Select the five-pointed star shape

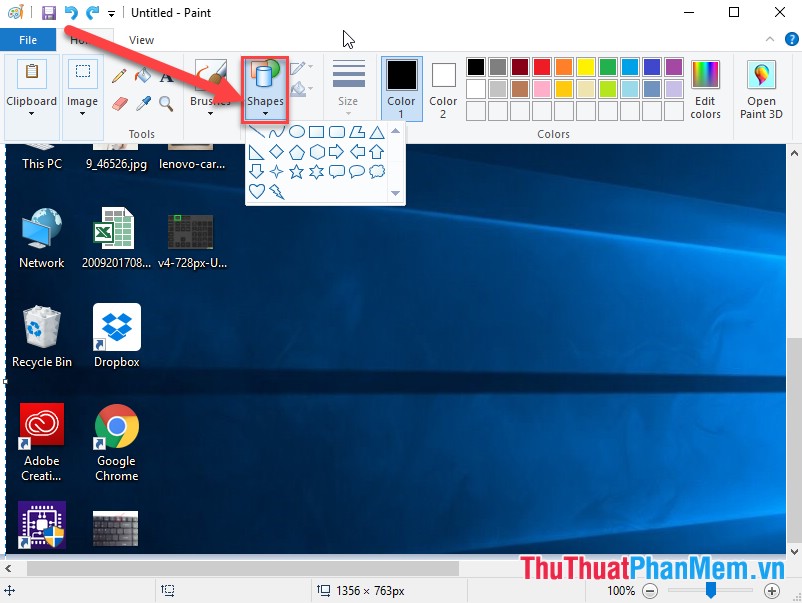[296, 171]
